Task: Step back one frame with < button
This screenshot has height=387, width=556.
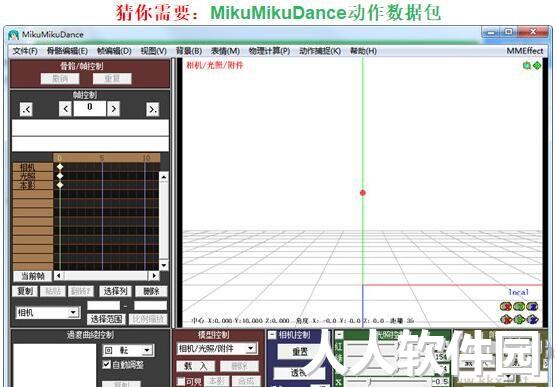Action: (x=65, y=109)
